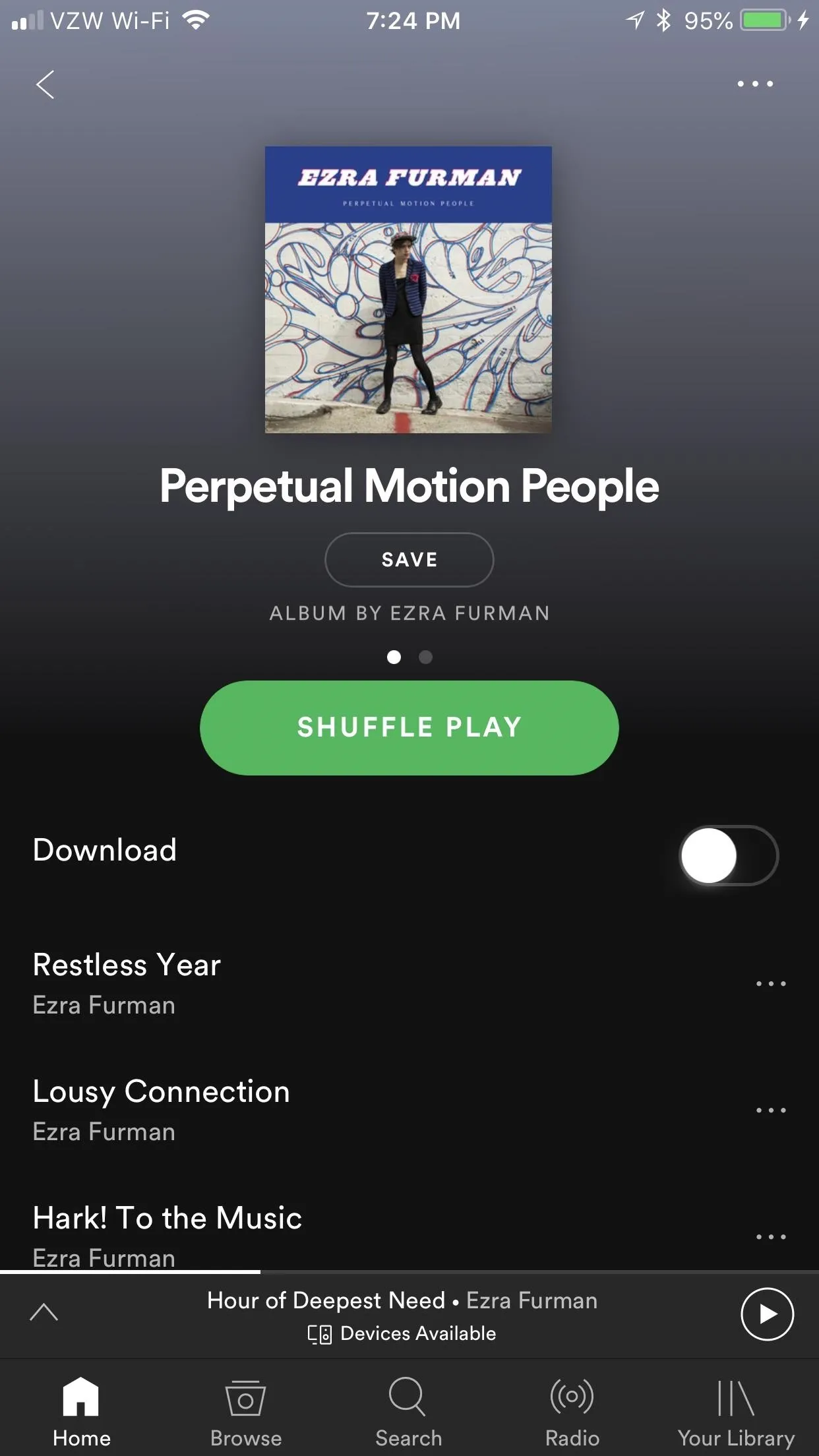Screen dimensions: 819x1456
Task: Go back using the top-left arrow
Action: coord(45,84)
